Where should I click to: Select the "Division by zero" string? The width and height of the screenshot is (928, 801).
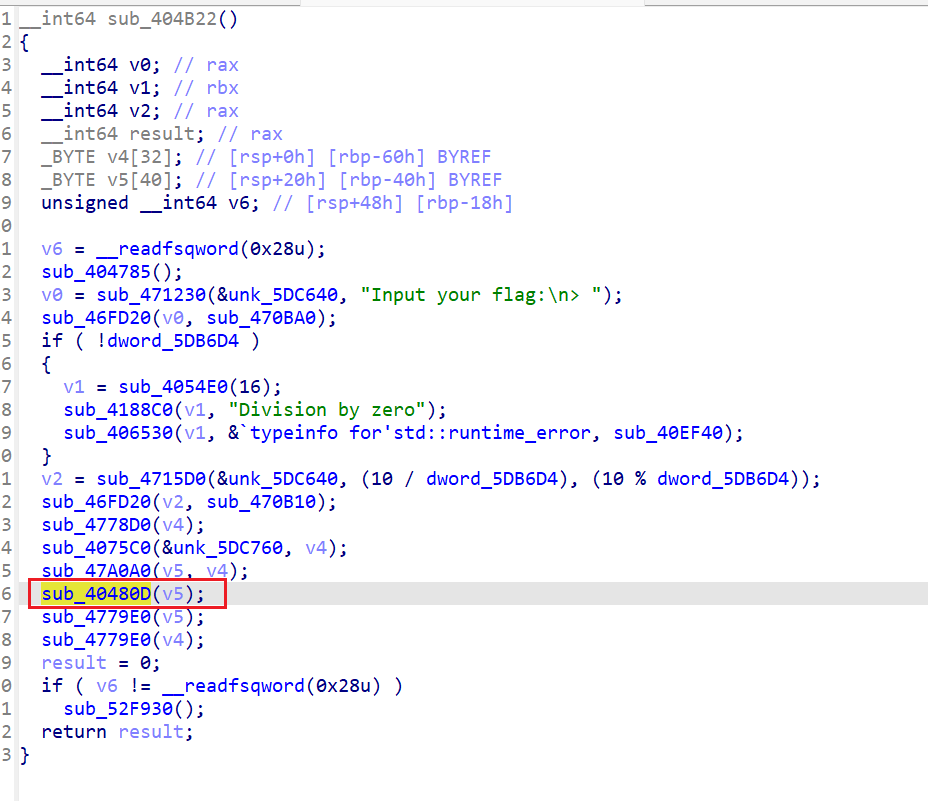point(327,410)
